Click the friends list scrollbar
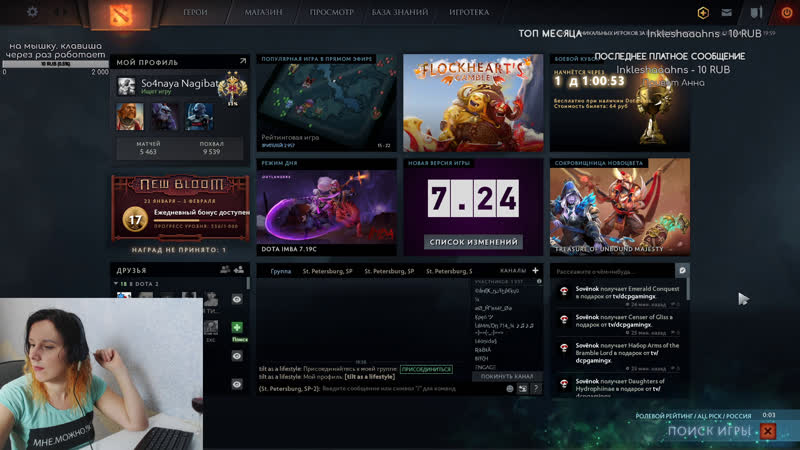The width and height of the screenshot is (800, 450). (x=248, y=284)
